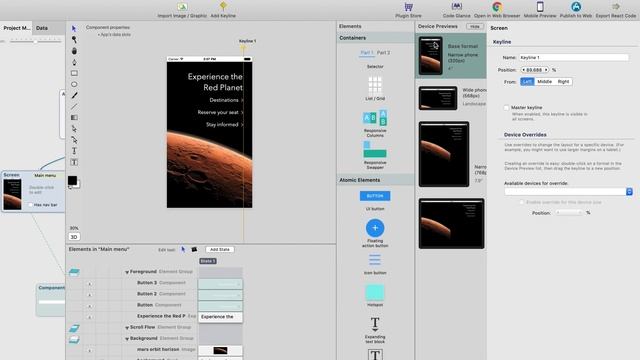The height and width of the screenshot is (360, 640).
Task: Set keyline From to Left
Action: (527, 82)
